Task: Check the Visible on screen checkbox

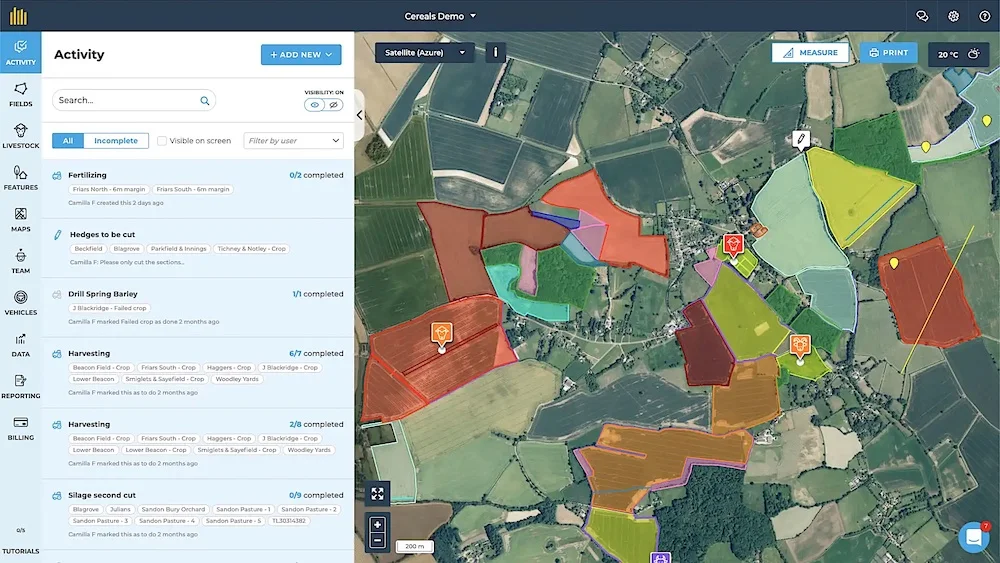Action: point(162,141)
